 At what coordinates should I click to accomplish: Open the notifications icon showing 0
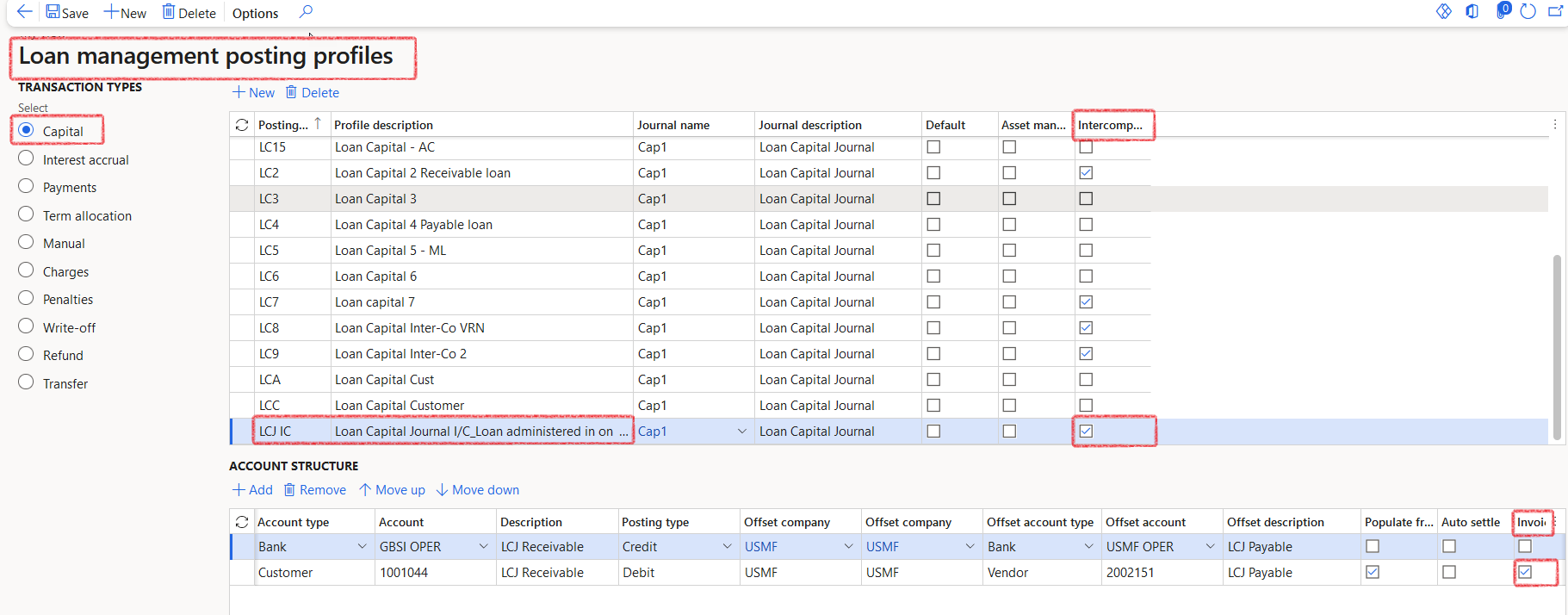pyautogui.click(x=1503, y=10)
